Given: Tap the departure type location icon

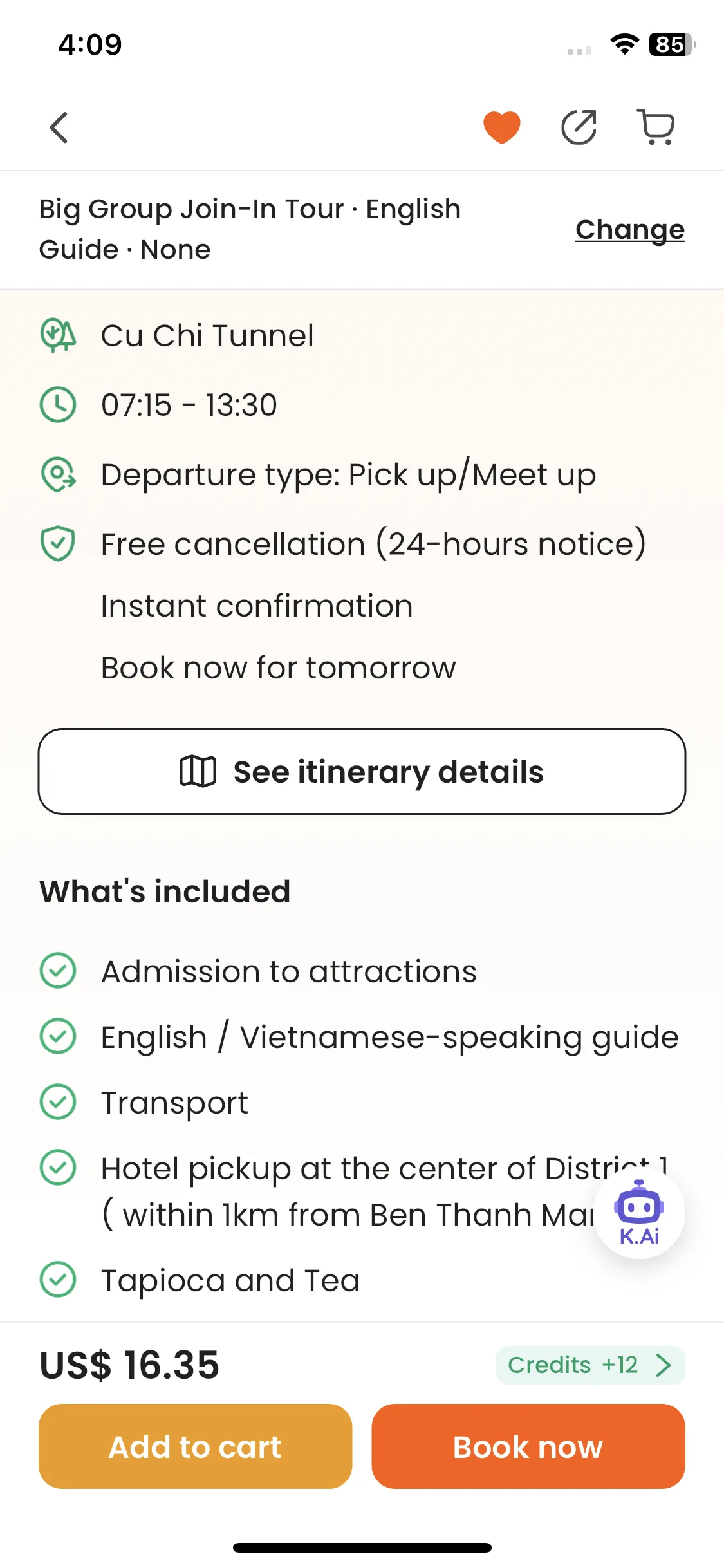Looking at the screenshot, I should [x=58, y=474].
